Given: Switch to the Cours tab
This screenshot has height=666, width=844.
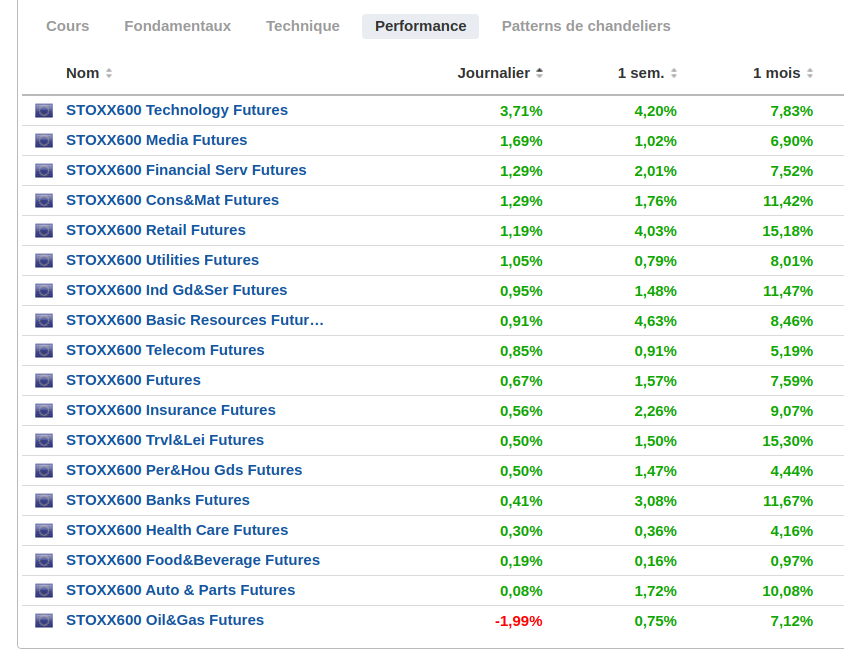Looking at the screenshot, I should tap(67, 26).
